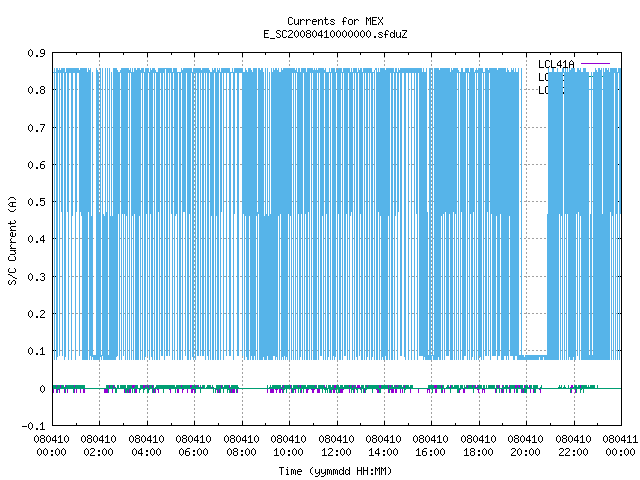Select the file name E_SC20080410000000.sfduZ subtitle
640x480 pixels.
coord(335,34)
